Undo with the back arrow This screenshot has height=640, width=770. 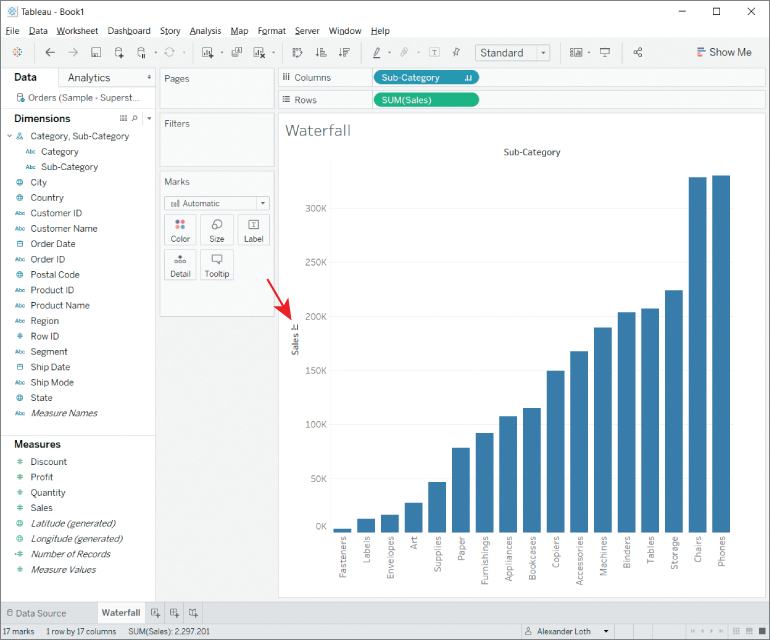[x=50, y=52]
